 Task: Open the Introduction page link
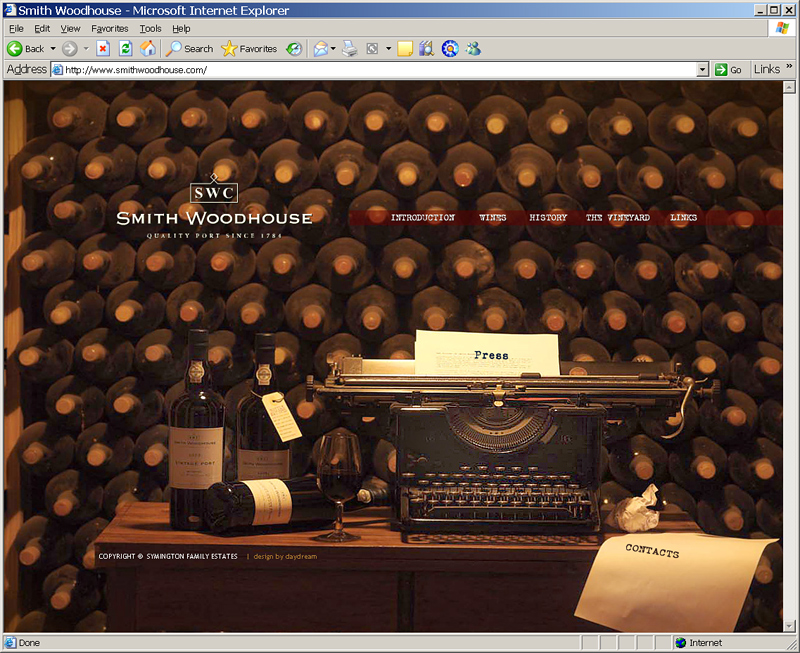pos(423,218)
